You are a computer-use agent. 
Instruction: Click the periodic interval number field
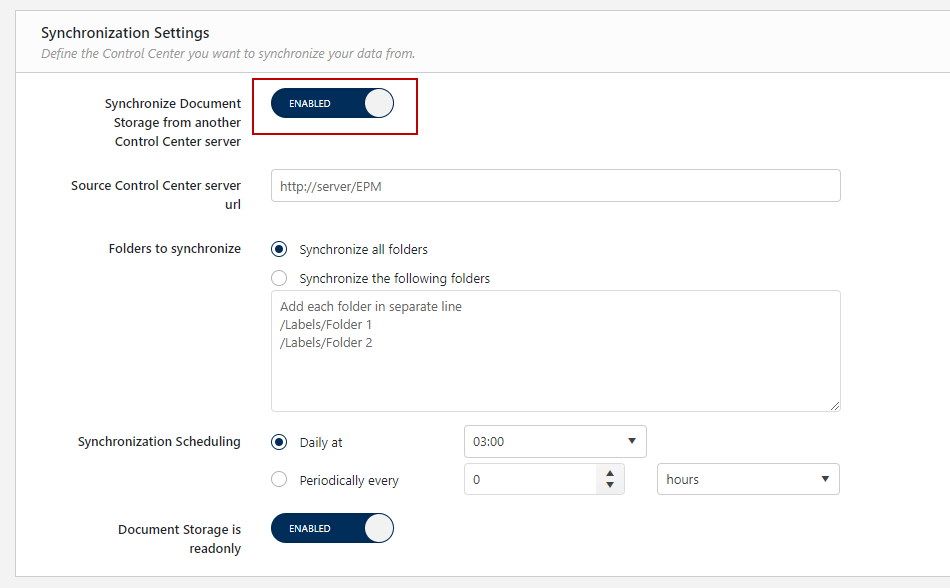pos(530,479)
